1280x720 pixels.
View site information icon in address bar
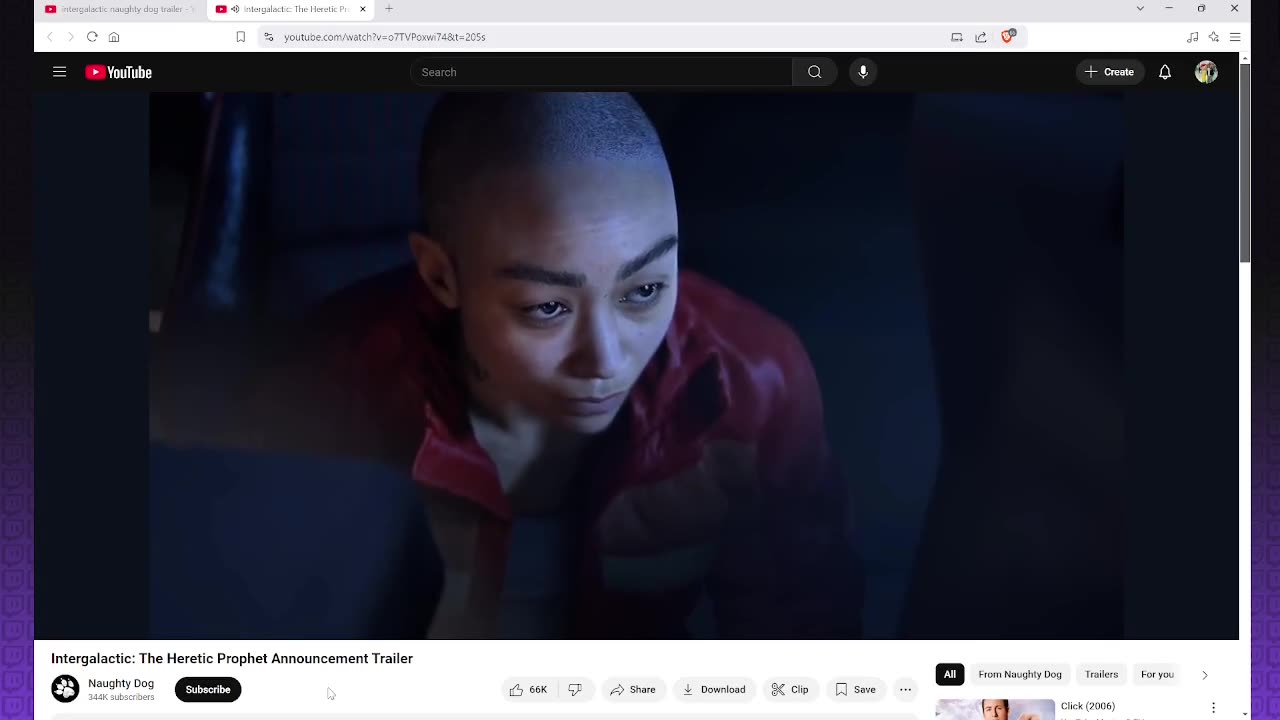(x=268, y=37)
